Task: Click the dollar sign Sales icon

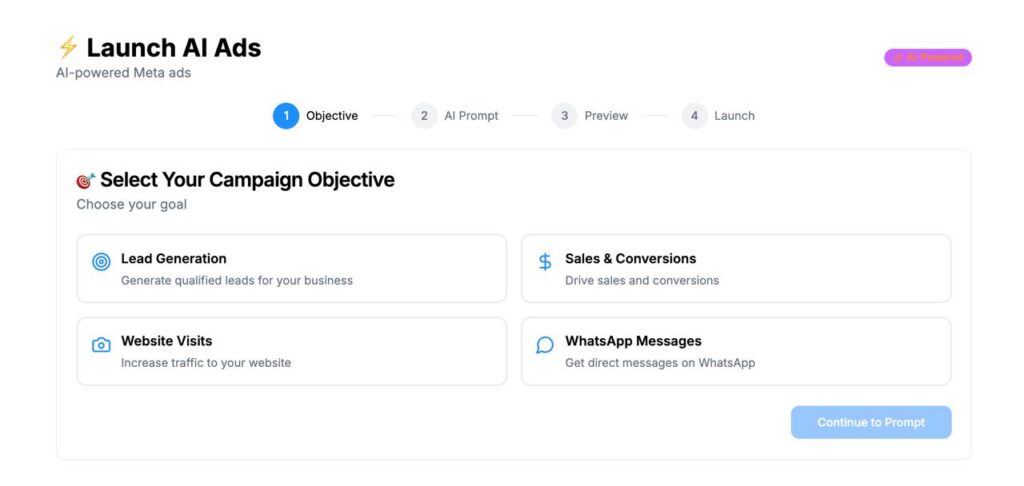Action: [545, 262]
